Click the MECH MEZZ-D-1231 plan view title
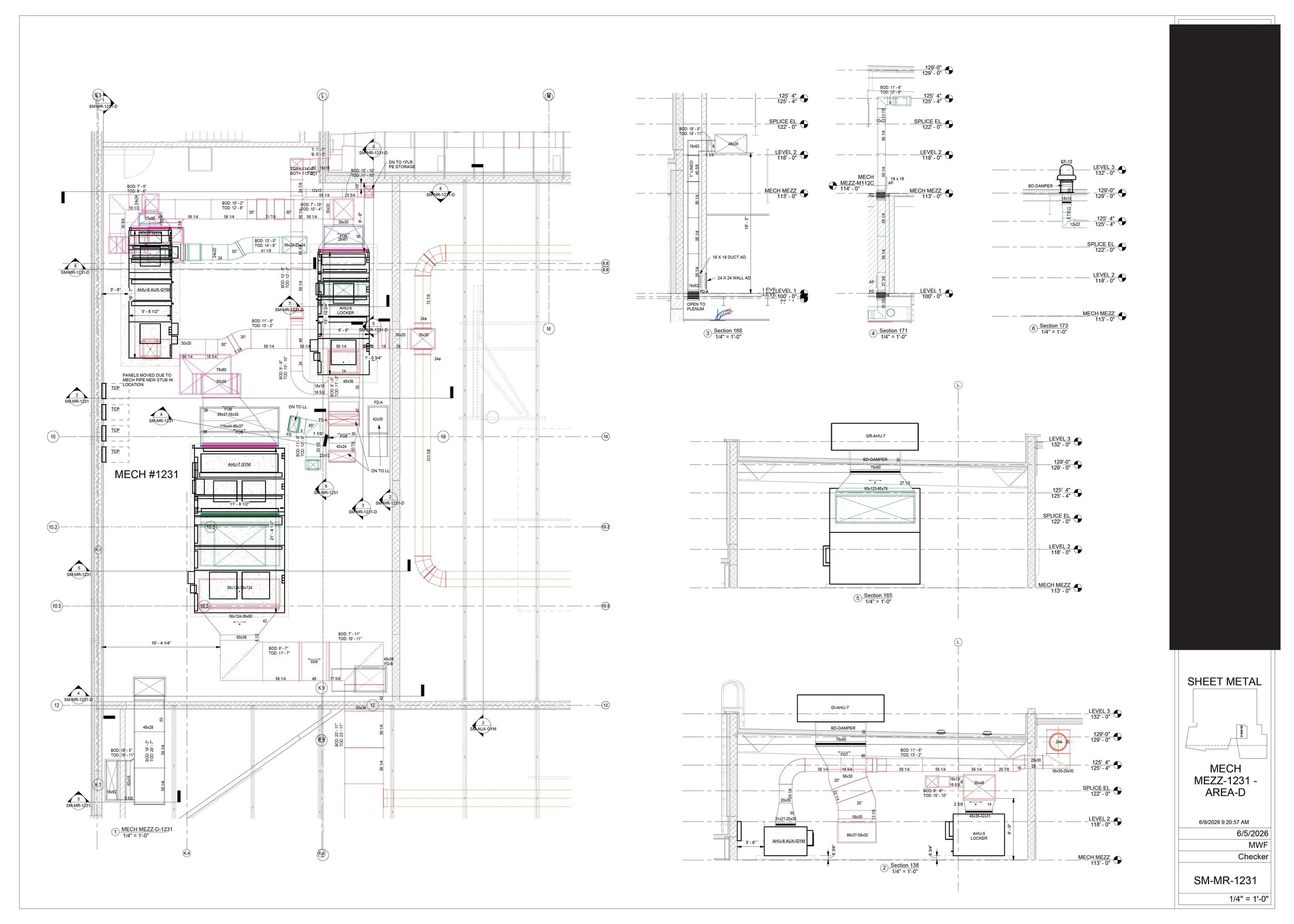 (147, 829)
